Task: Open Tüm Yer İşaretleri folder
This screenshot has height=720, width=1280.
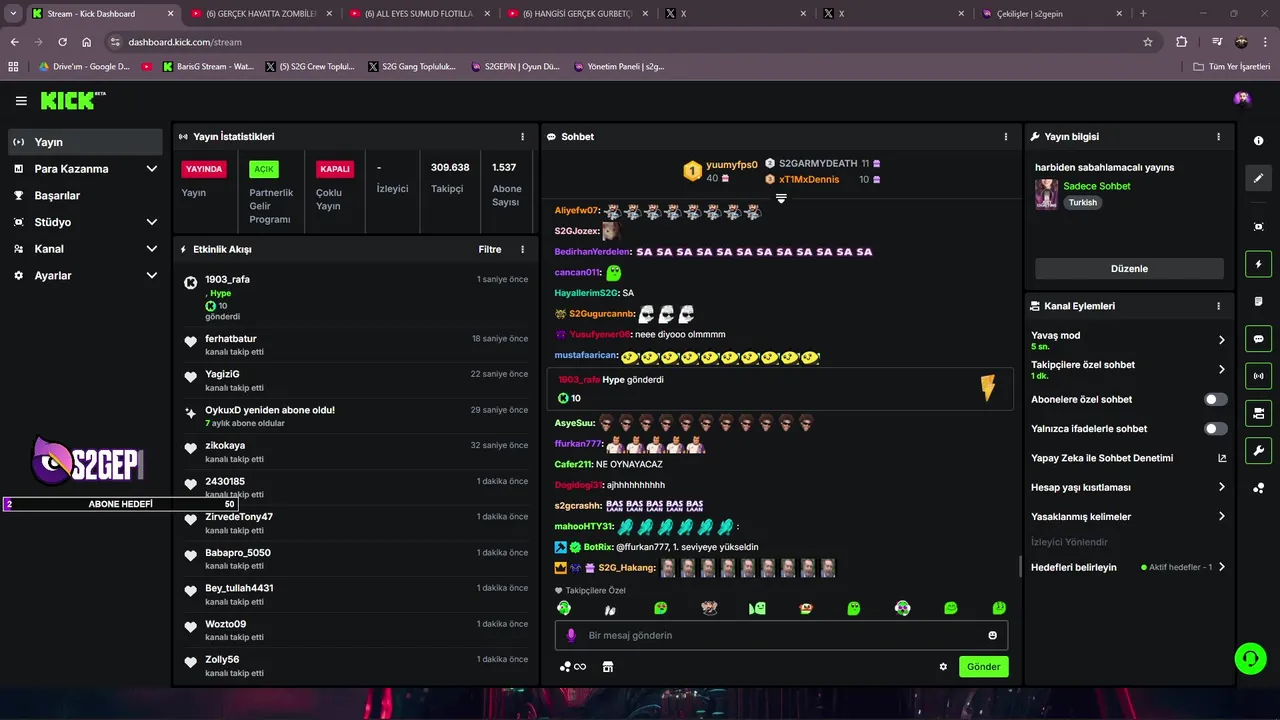Action: coord(1232,67)
